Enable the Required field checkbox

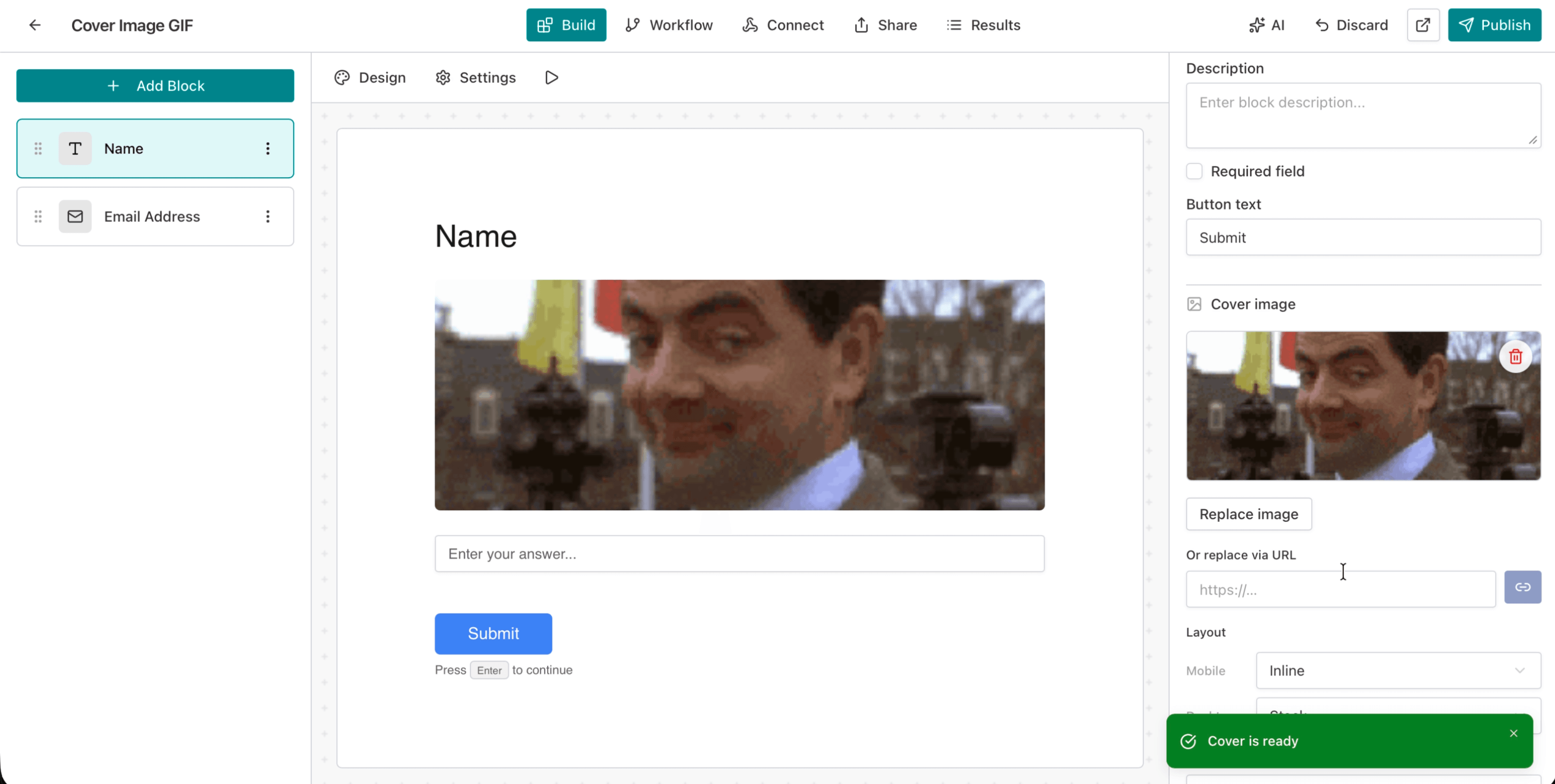1194,171
